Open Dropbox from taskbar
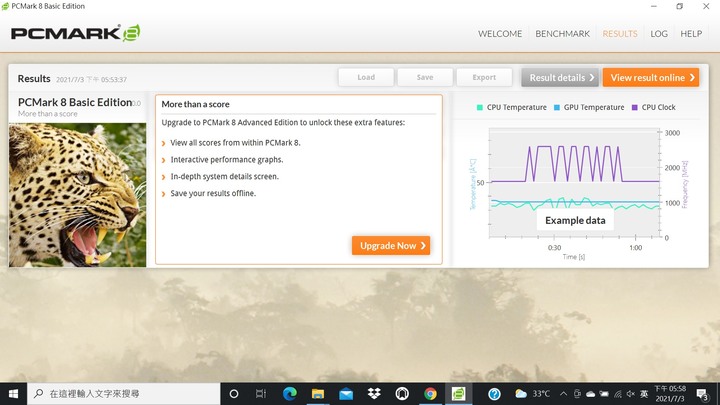The image size is (720, 405). [x=374, y=394]
